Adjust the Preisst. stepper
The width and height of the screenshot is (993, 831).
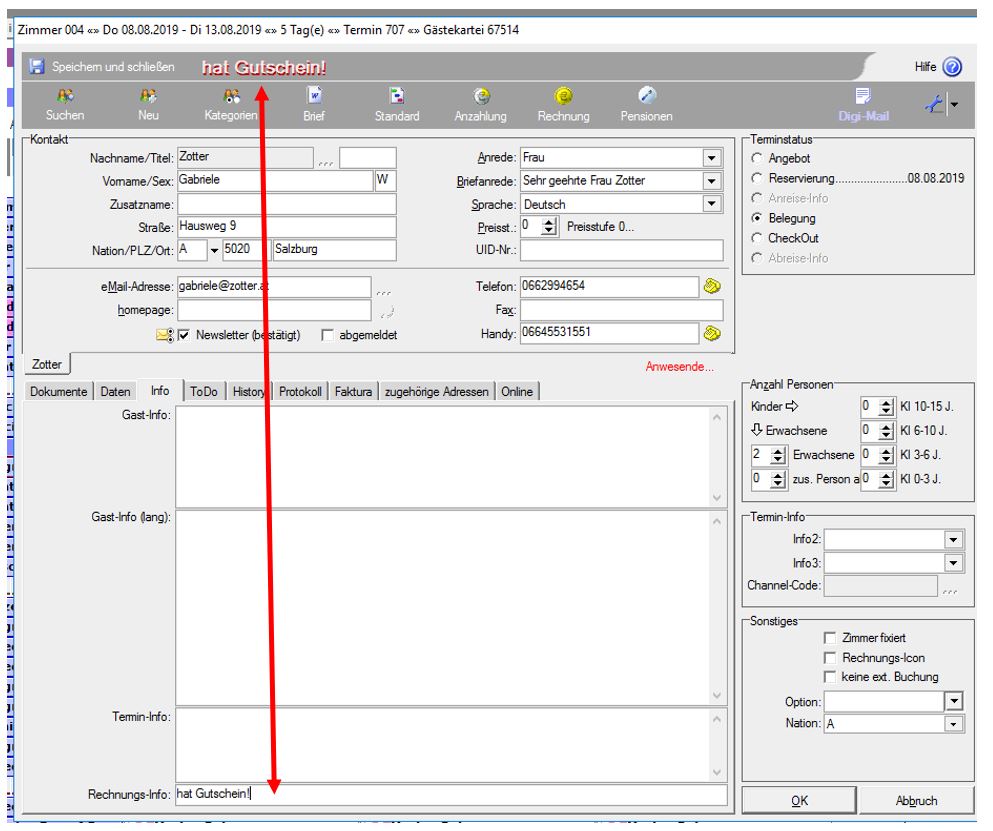550,227
